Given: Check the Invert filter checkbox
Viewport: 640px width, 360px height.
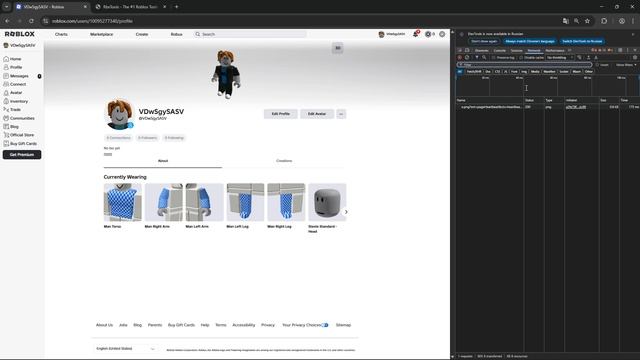Looking at the screenshot, I should tap(597, 65).
